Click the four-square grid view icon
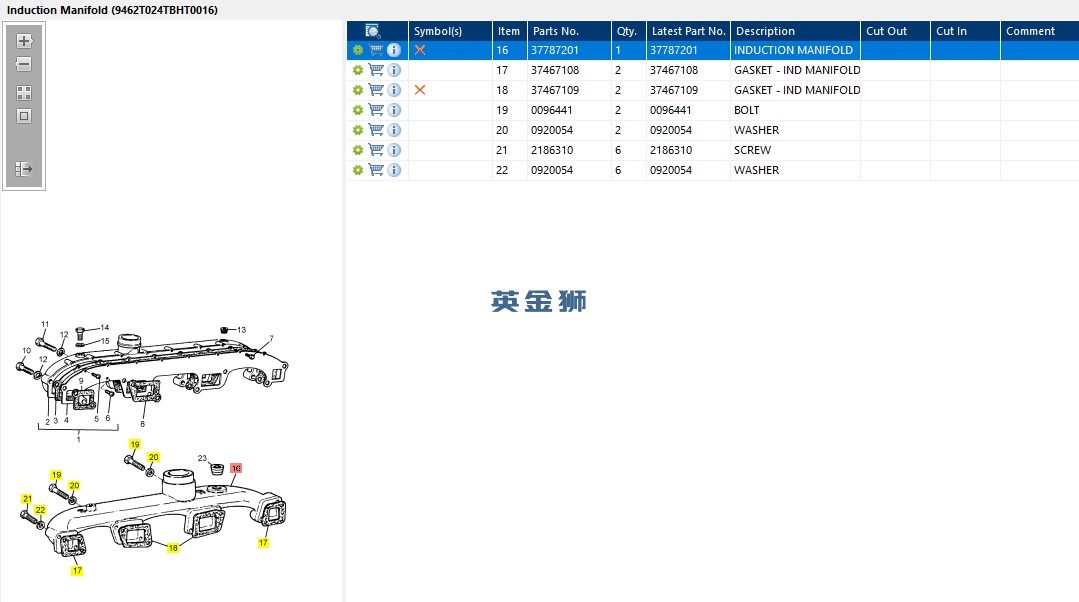 pyautogui.click(x=24, y=93)
